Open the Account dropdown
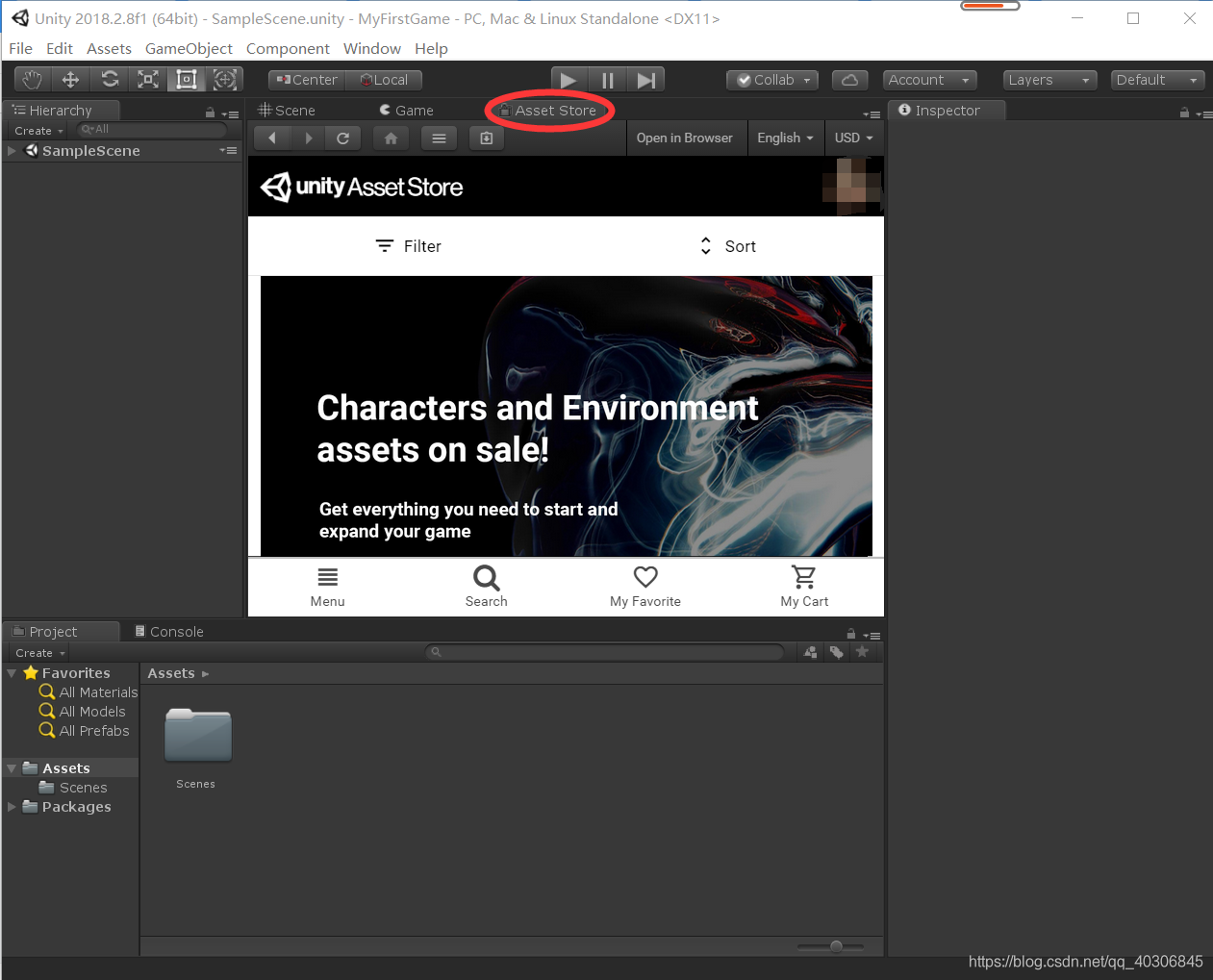1213x980 pixels. click(x=929, y=80)
